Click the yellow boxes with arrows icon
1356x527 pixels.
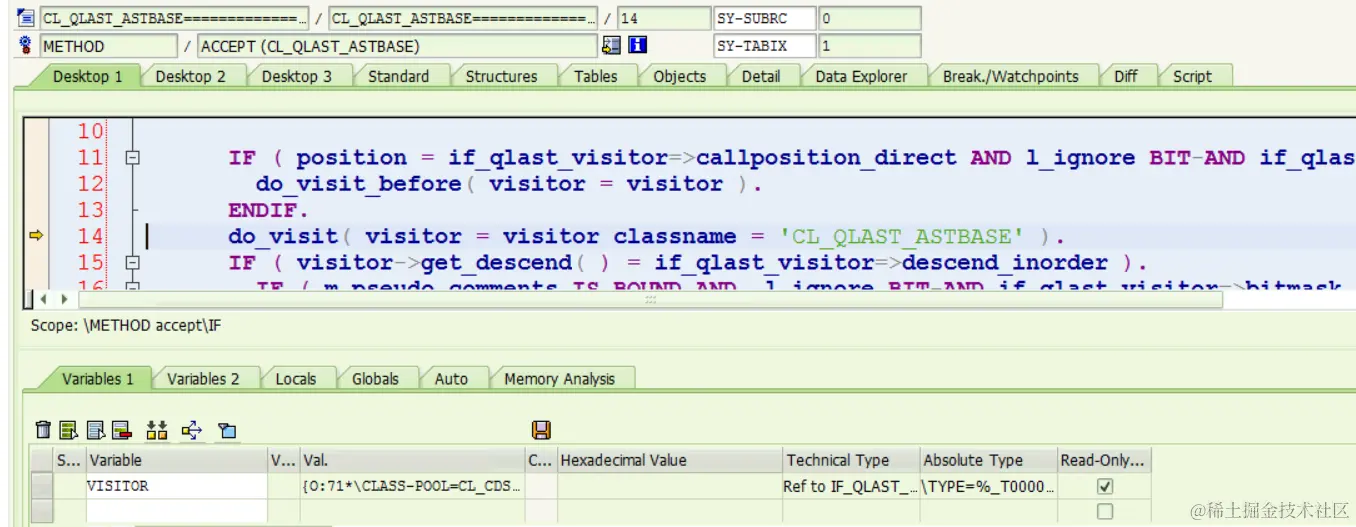[x=157, y=430]
